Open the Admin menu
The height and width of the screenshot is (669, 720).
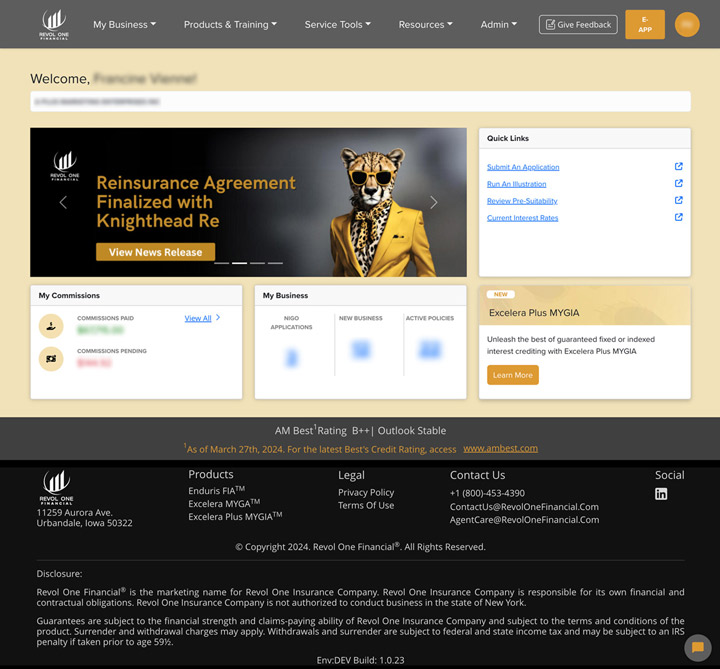(499, 24)
